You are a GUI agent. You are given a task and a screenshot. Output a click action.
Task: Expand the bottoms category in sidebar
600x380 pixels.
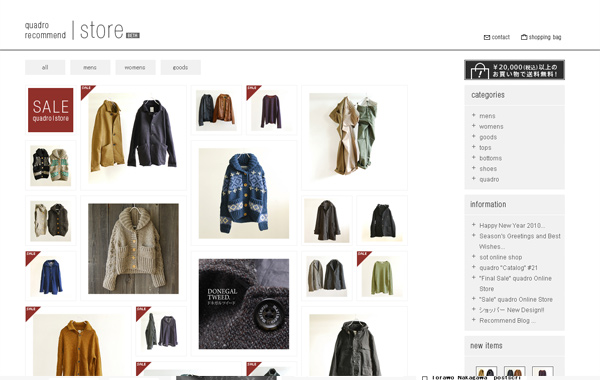[491, 158]
